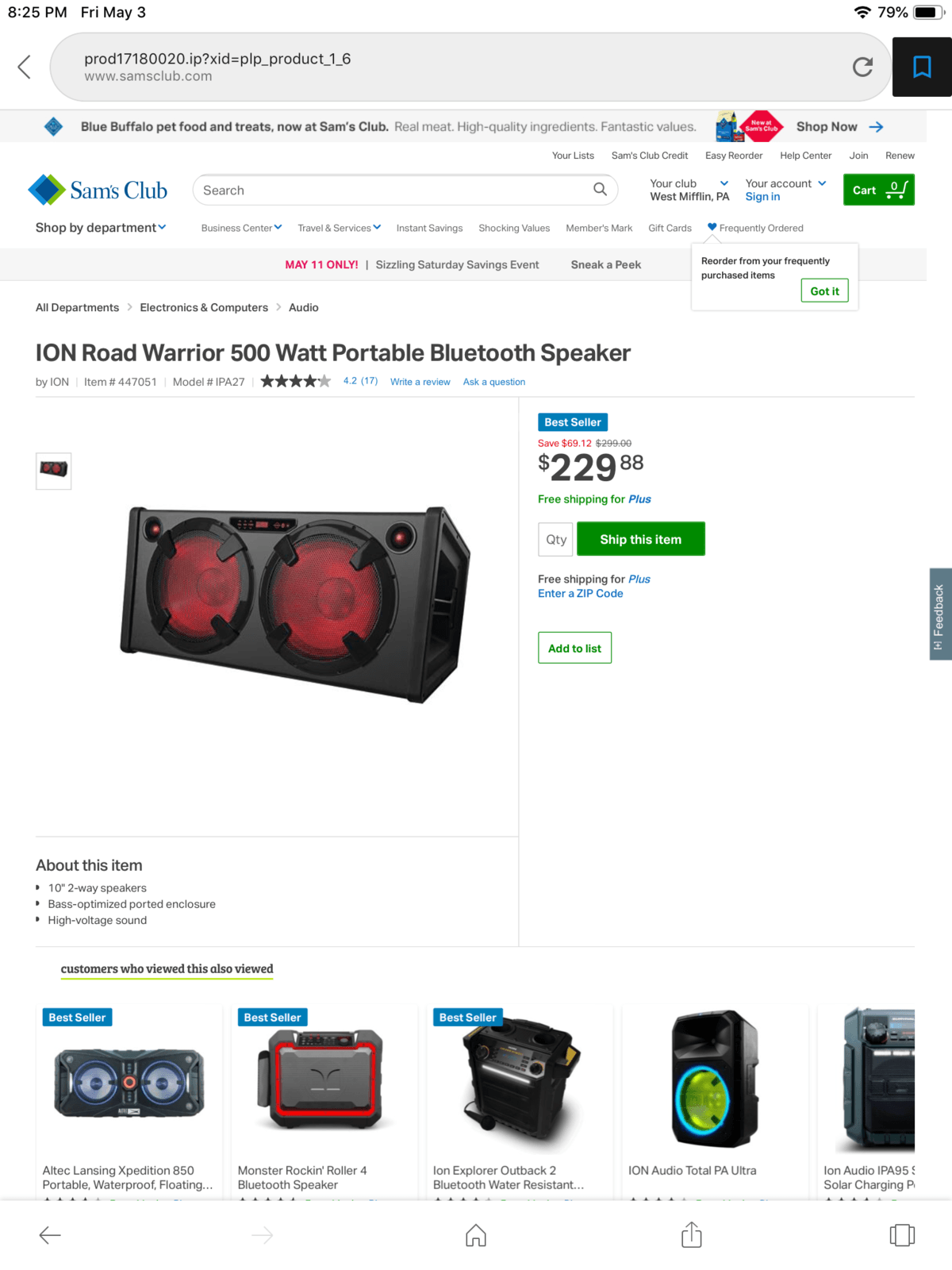This screenshot has height=1270, width=952.
Task: Expand Travel & Services menu
Action: [340, 228]
